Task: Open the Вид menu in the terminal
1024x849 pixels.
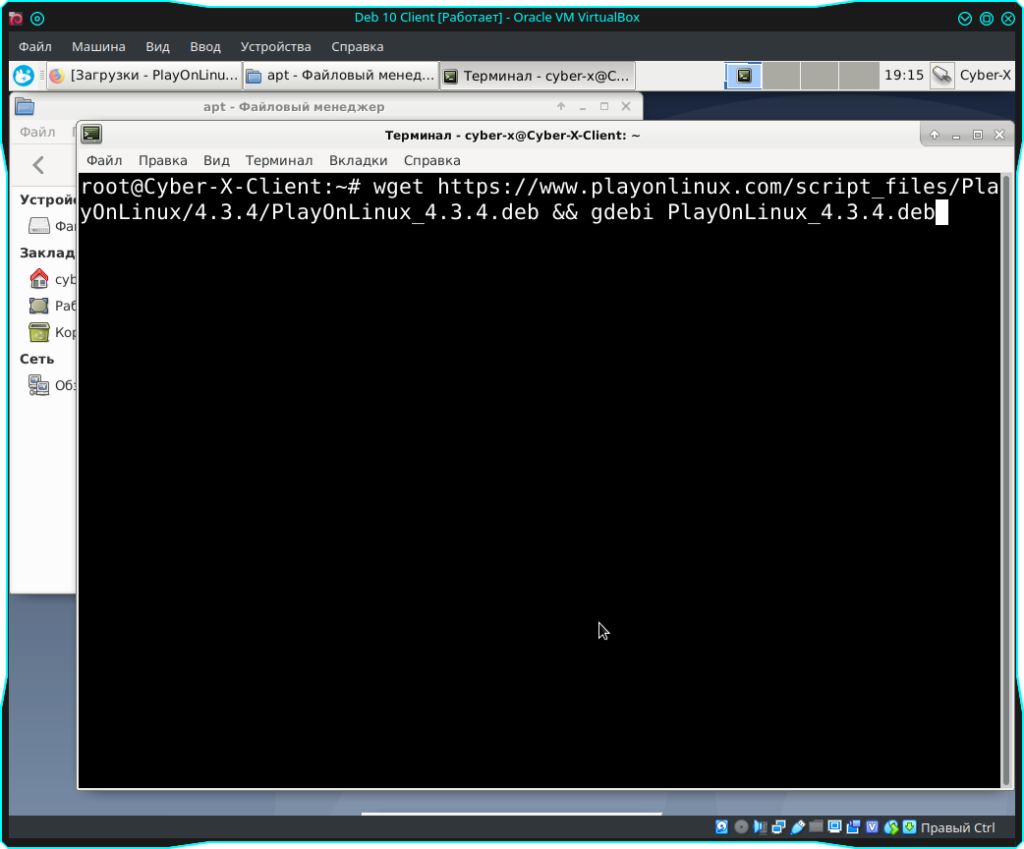Action: point(216,161)
